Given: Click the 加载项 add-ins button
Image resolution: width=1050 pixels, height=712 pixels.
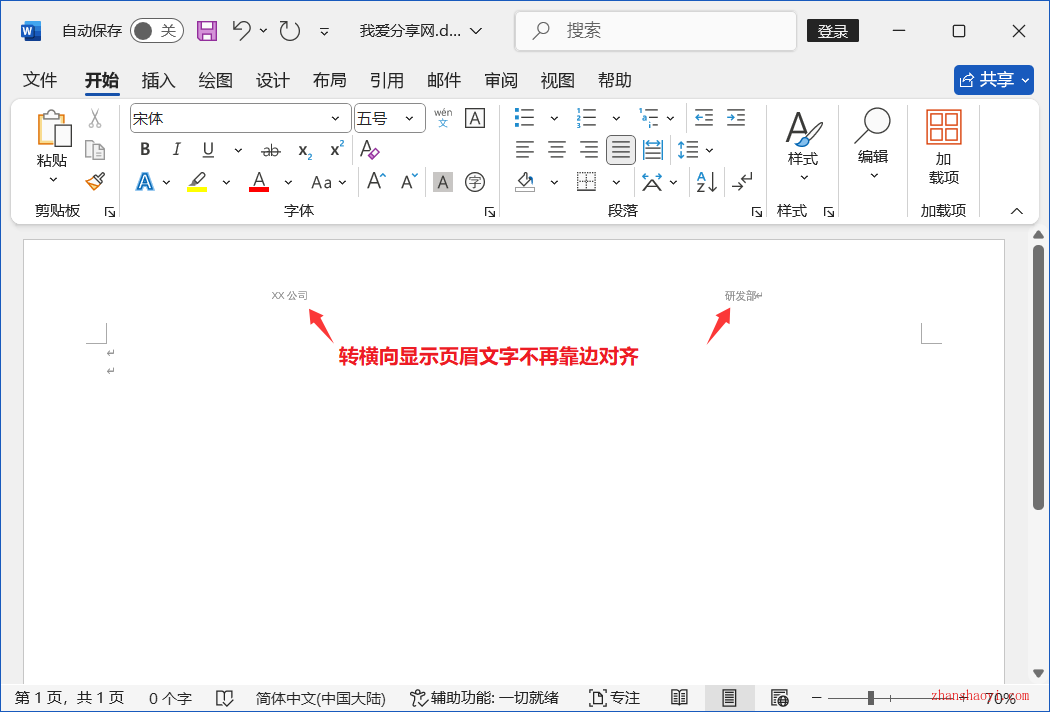Looking at the screenshot, I should pyautogui.click(x=944, y=147).
